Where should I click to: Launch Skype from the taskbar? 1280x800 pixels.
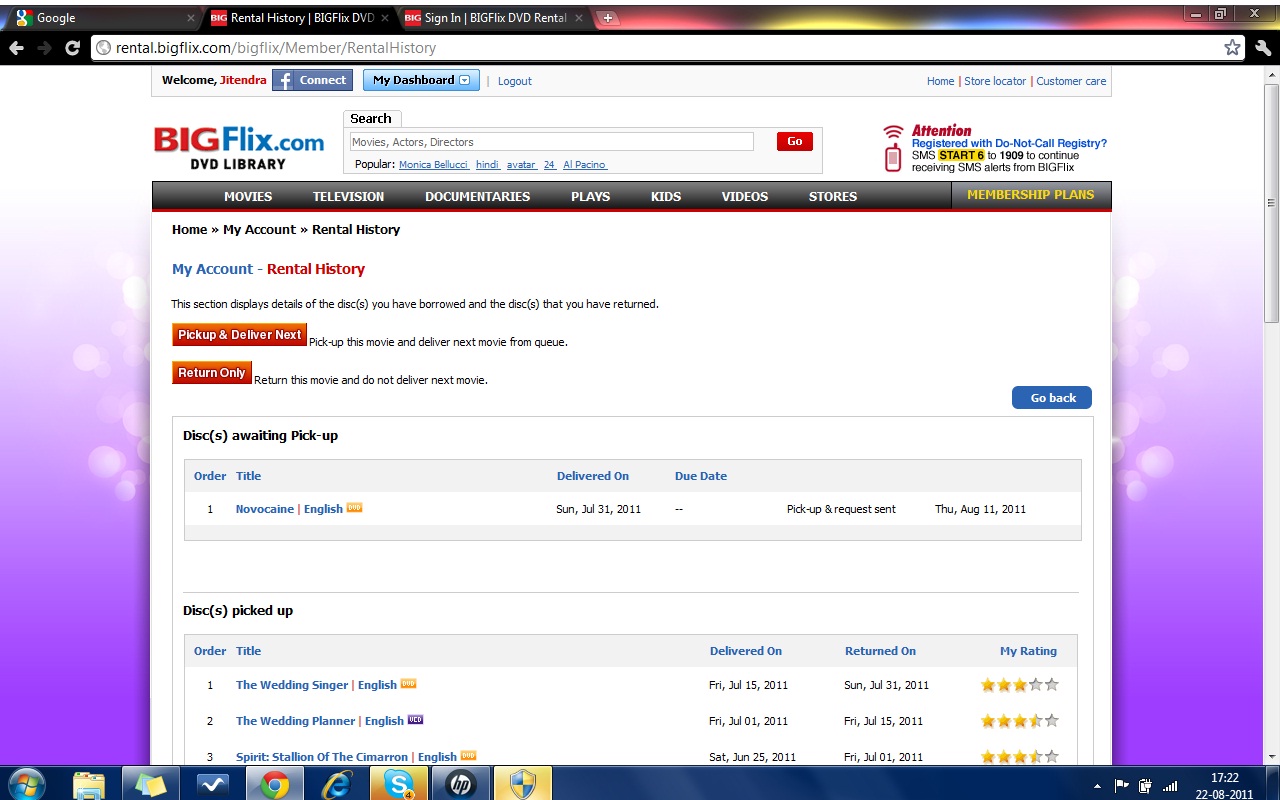(x=398, y=784)
